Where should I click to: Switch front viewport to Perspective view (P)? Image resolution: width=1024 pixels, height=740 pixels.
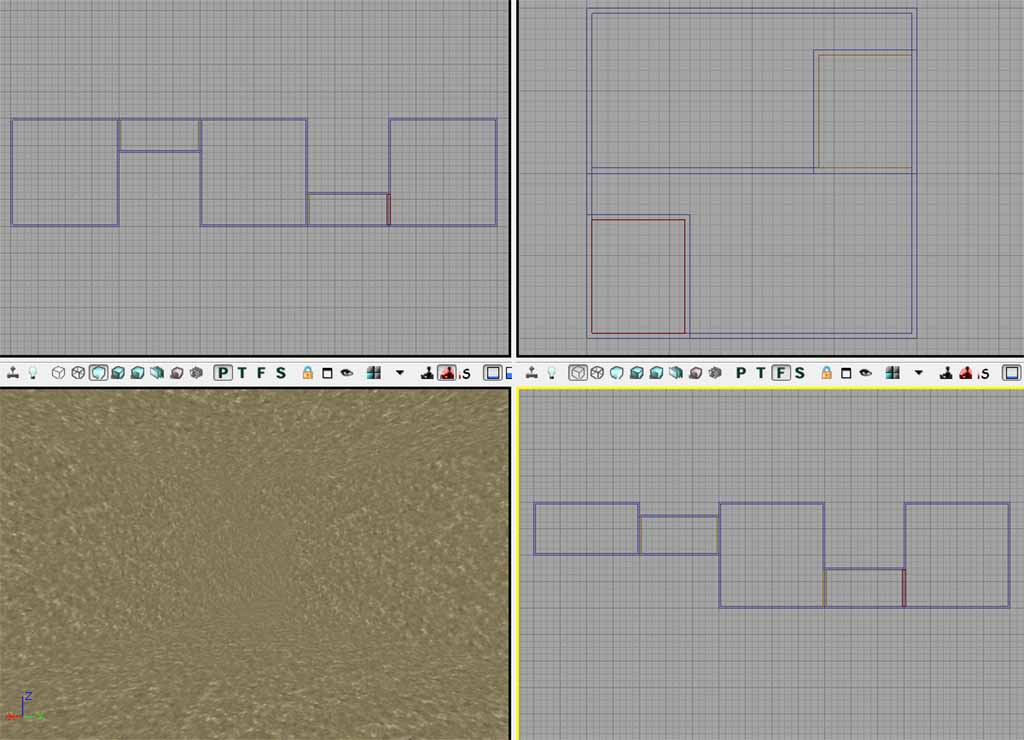[x=742, y=373]
